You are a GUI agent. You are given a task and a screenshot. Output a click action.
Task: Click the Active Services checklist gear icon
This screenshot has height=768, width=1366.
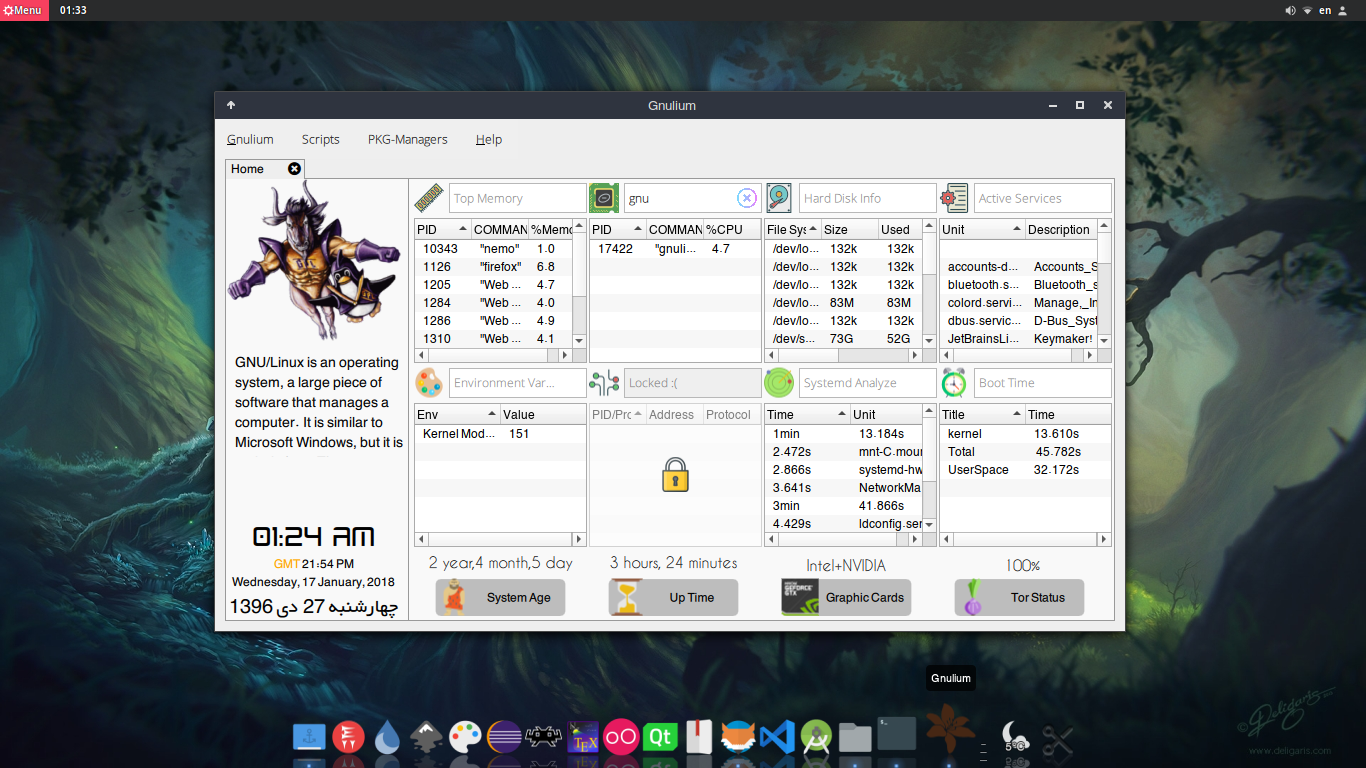point(954,198)
